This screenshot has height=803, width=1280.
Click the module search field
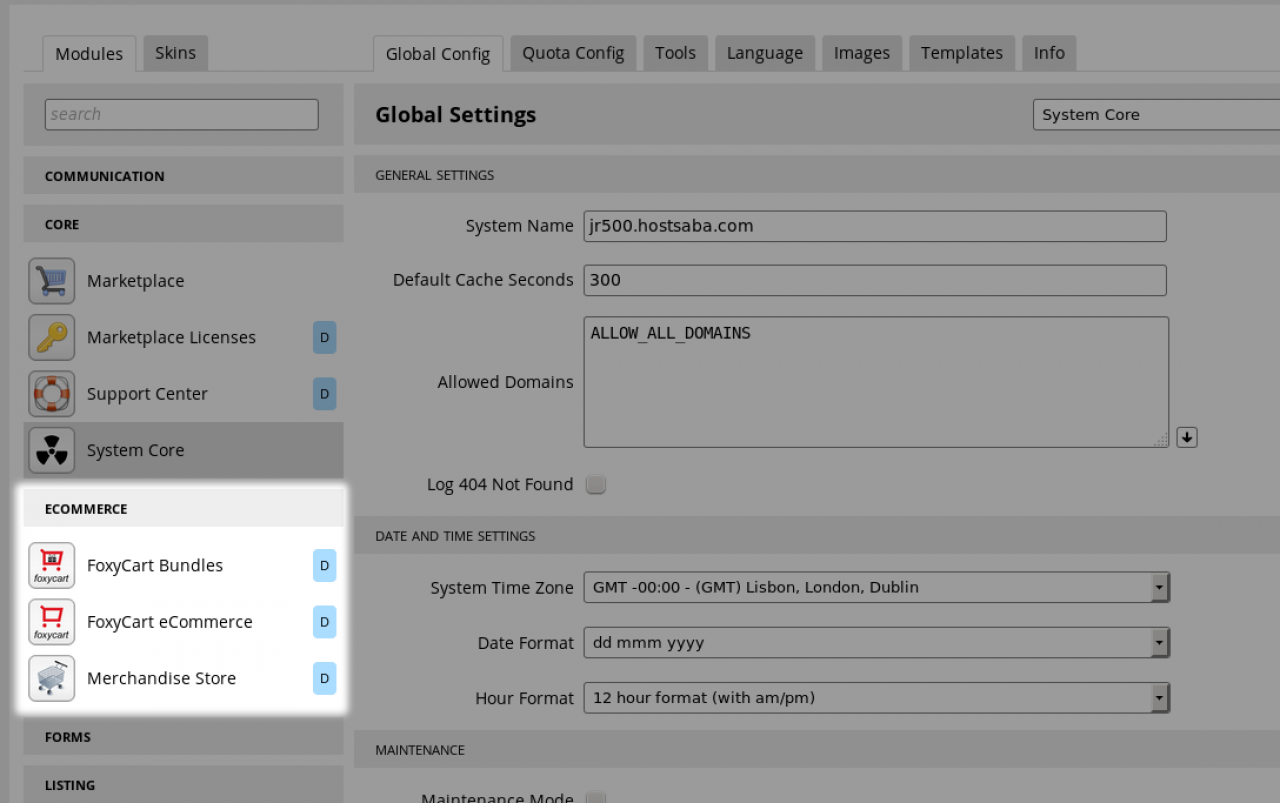(181, 114)
